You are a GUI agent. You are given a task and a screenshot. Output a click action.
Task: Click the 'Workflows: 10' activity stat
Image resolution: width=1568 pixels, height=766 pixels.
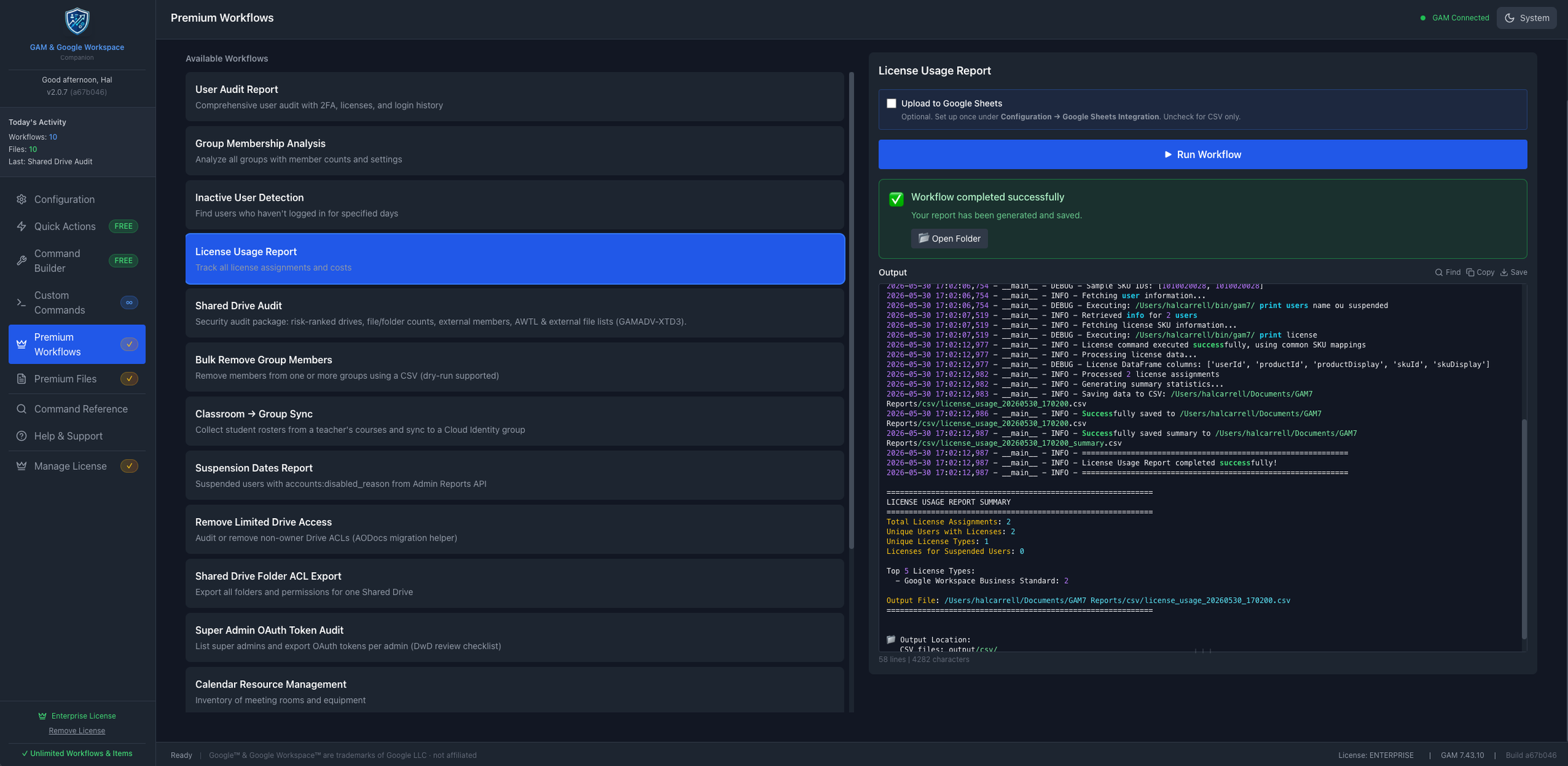tap(33, 137)
